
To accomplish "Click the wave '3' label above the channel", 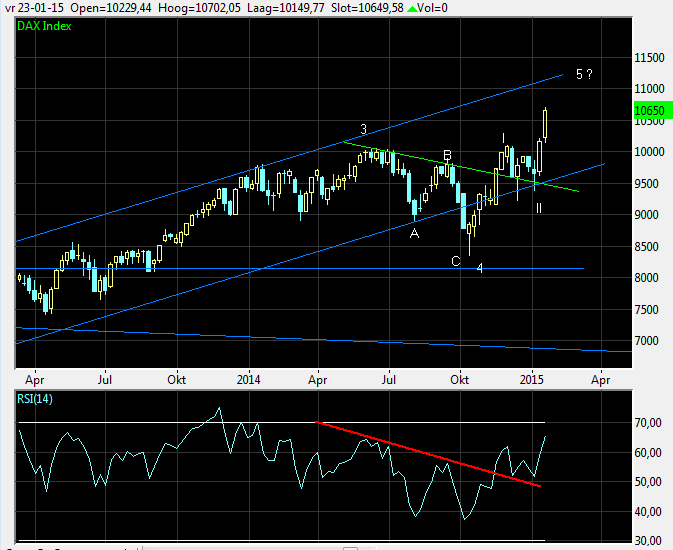I will click(364, 128).
